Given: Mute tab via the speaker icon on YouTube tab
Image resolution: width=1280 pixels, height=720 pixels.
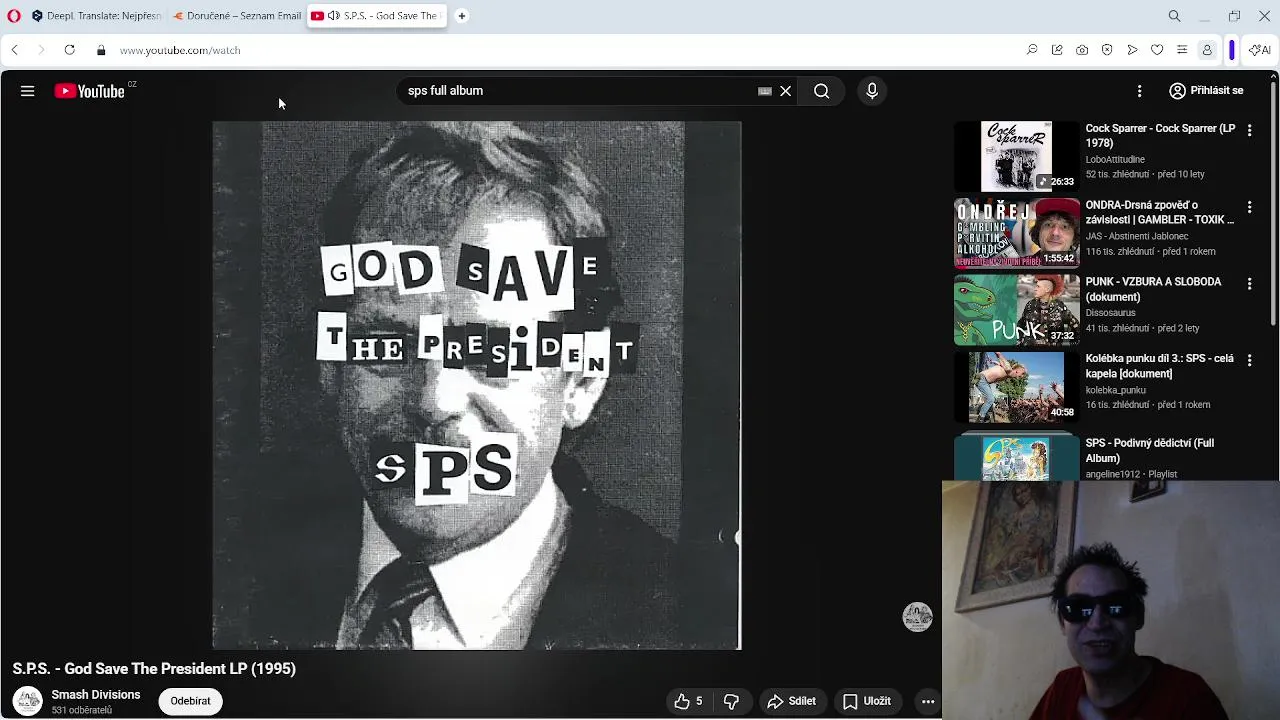Looking at the screenshot, I should tap(334, 16).
